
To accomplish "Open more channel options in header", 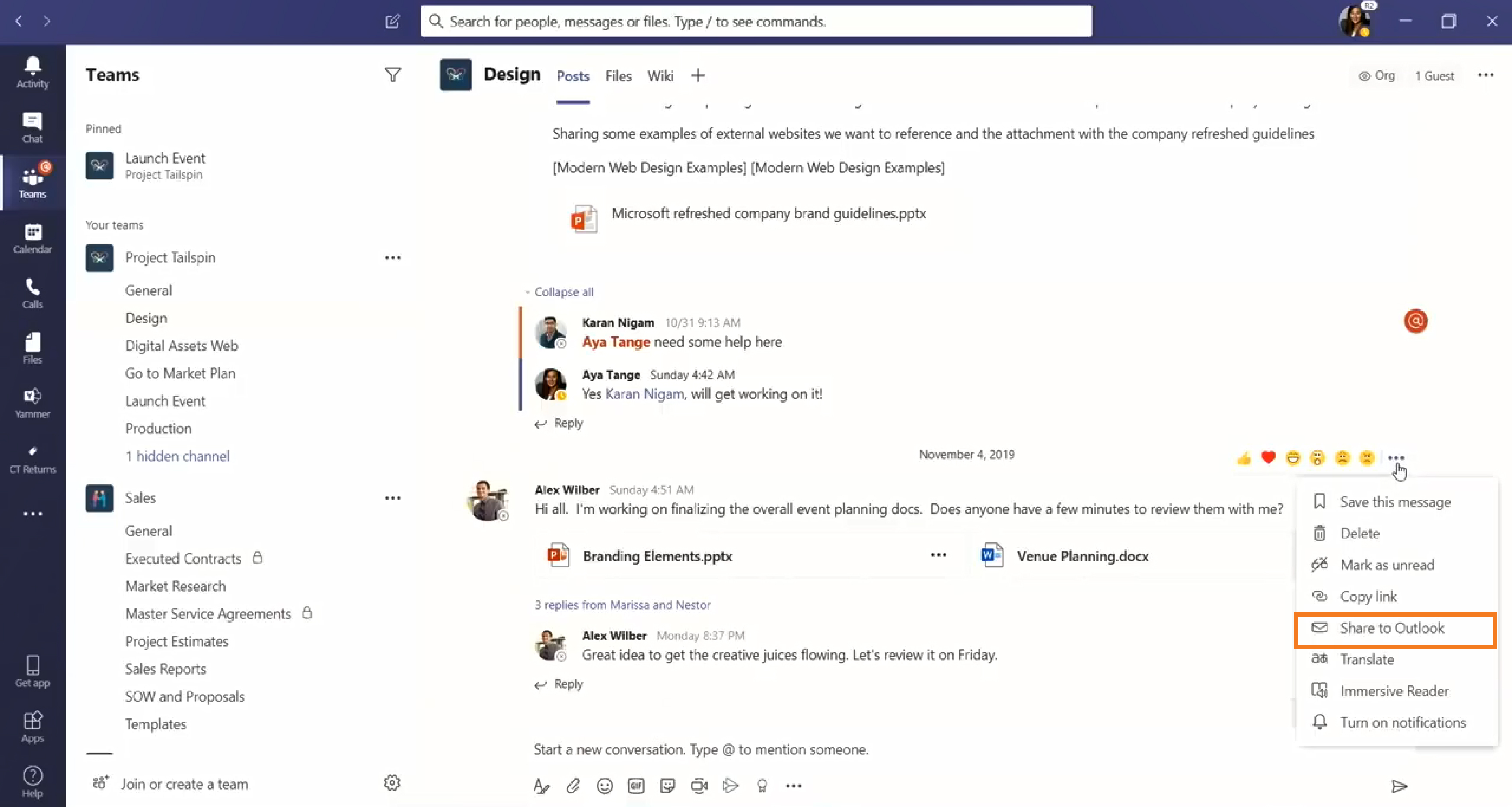I will 1486,75.
